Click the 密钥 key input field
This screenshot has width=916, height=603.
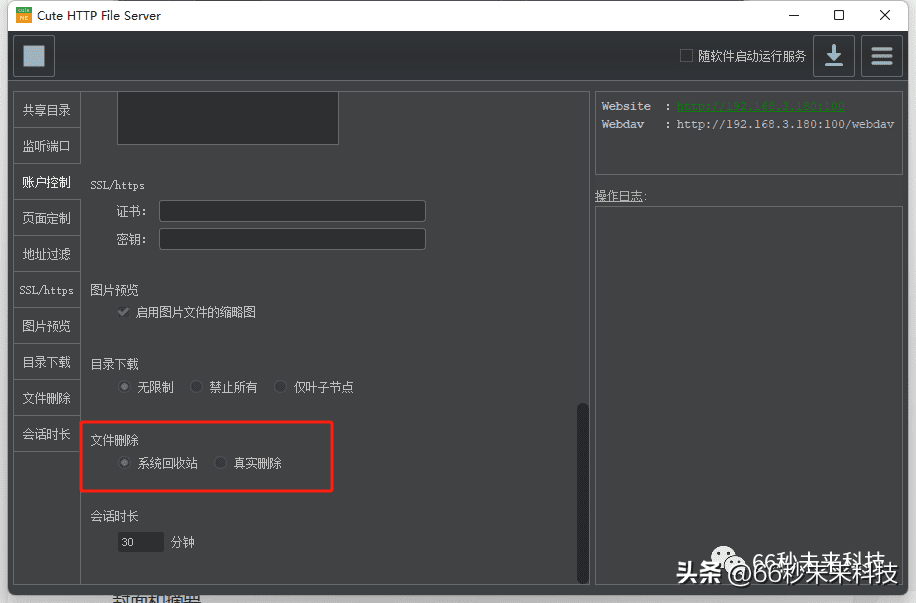tap(291, 238)
